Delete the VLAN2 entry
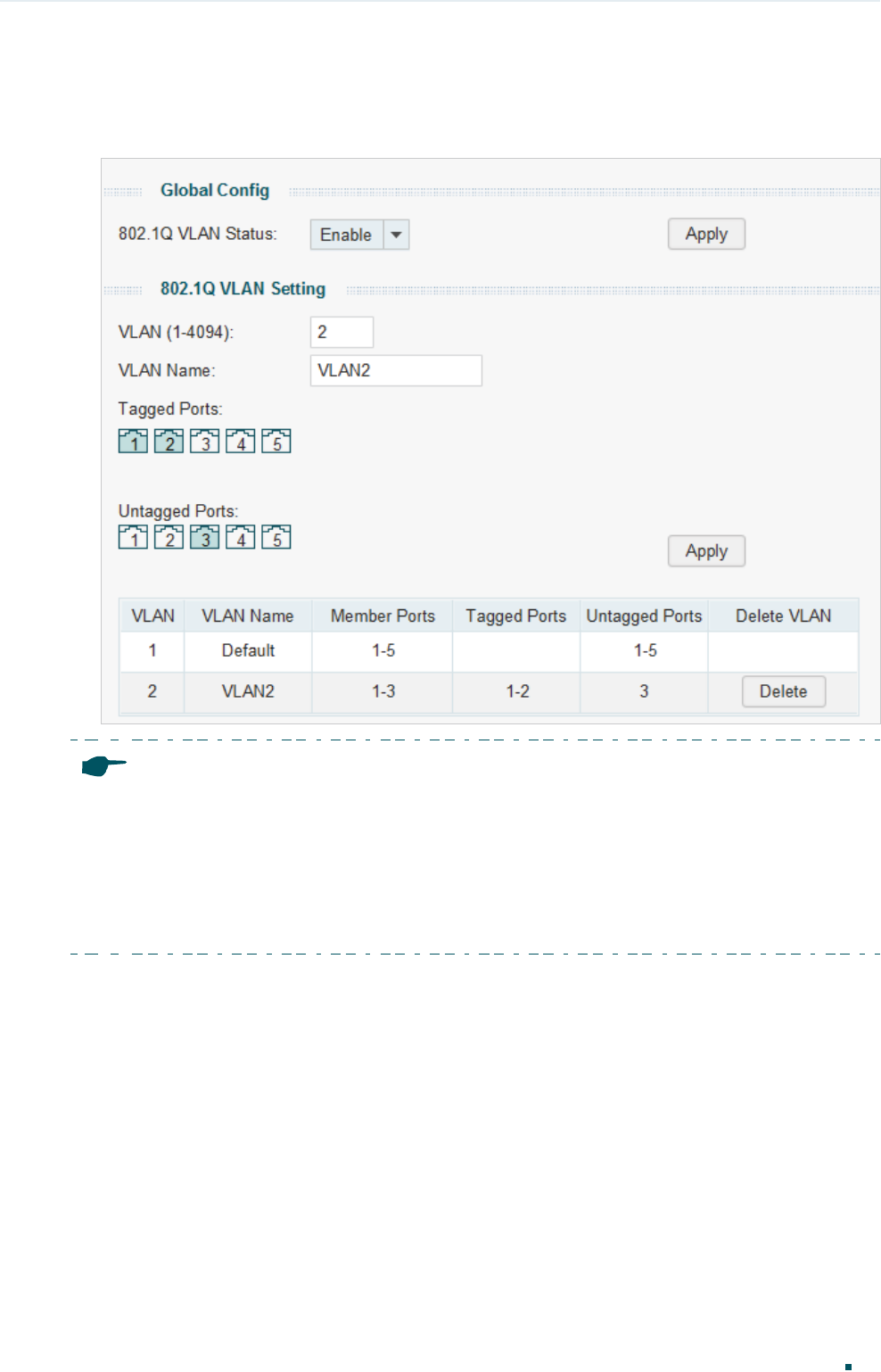The image size is (881, 1372). click(x=784, y=691)
